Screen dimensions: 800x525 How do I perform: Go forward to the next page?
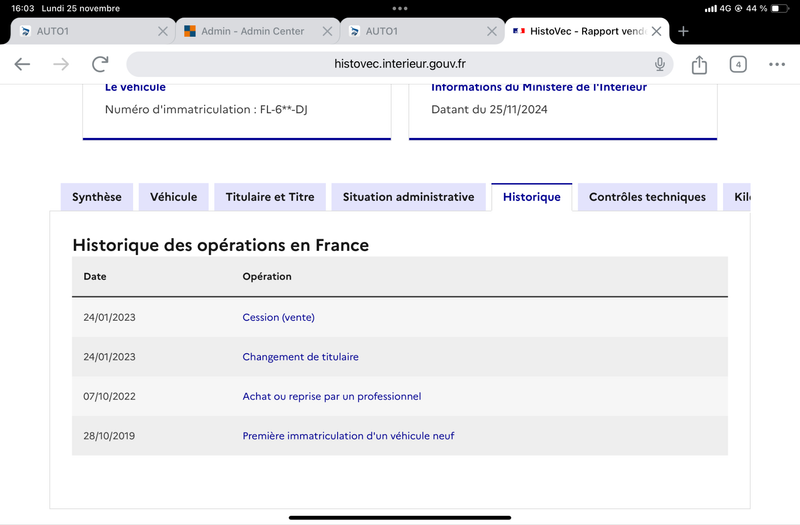tap(61, 64)
